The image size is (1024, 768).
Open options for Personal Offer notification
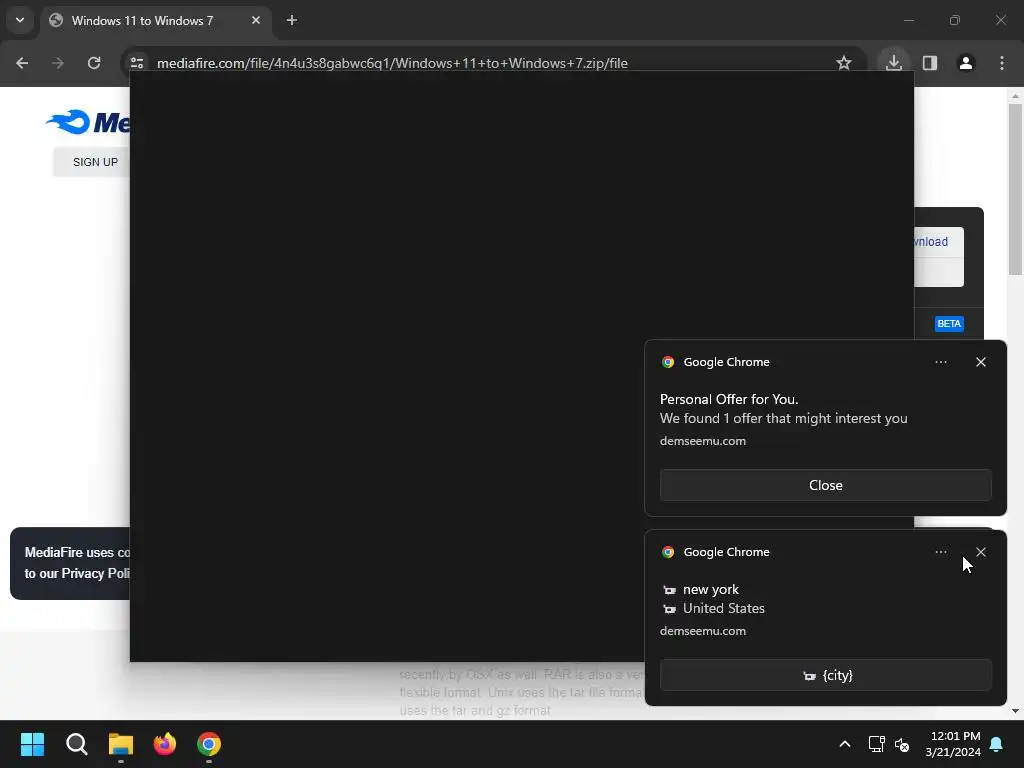940,362
